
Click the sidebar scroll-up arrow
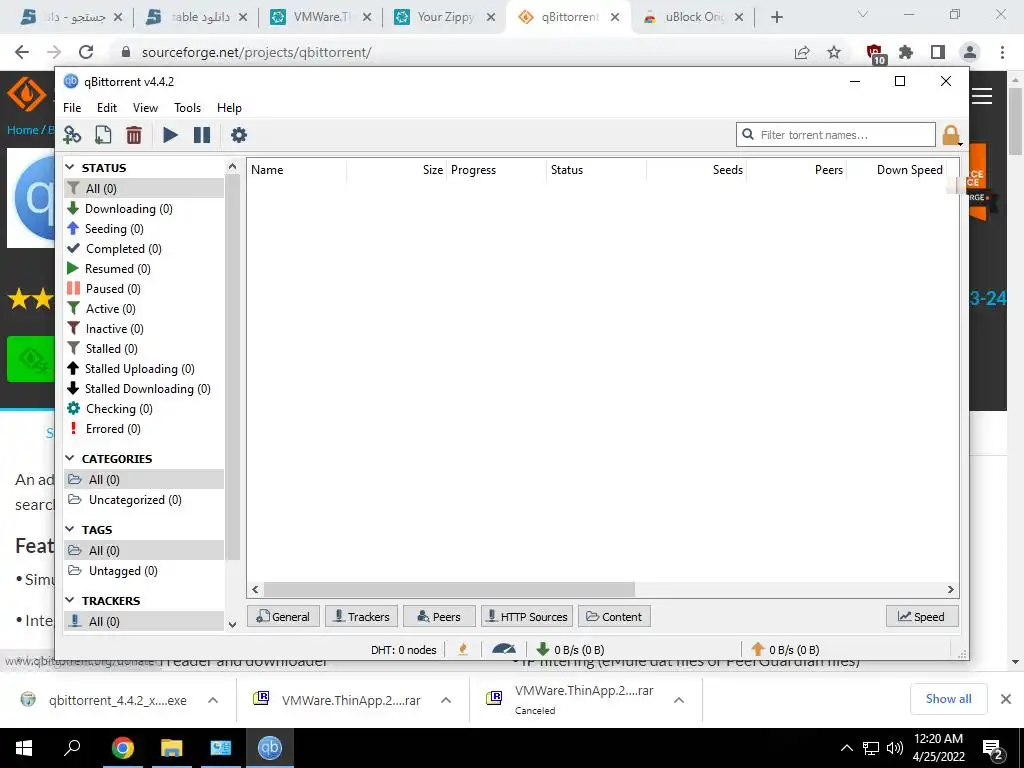[232, 167]
